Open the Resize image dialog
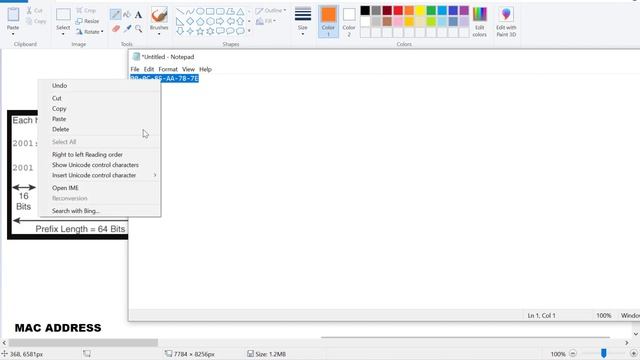This screenshot has width=640, height=360. (x=87, y=21)
